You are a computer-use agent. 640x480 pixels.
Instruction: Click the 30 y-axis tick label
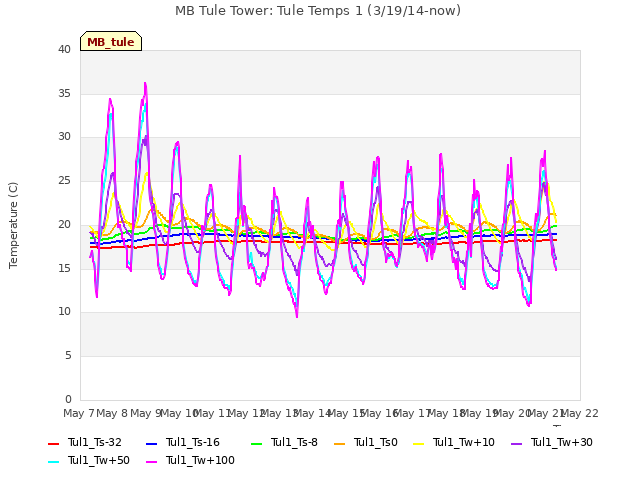pyautogui.click(x=64, y=137)
